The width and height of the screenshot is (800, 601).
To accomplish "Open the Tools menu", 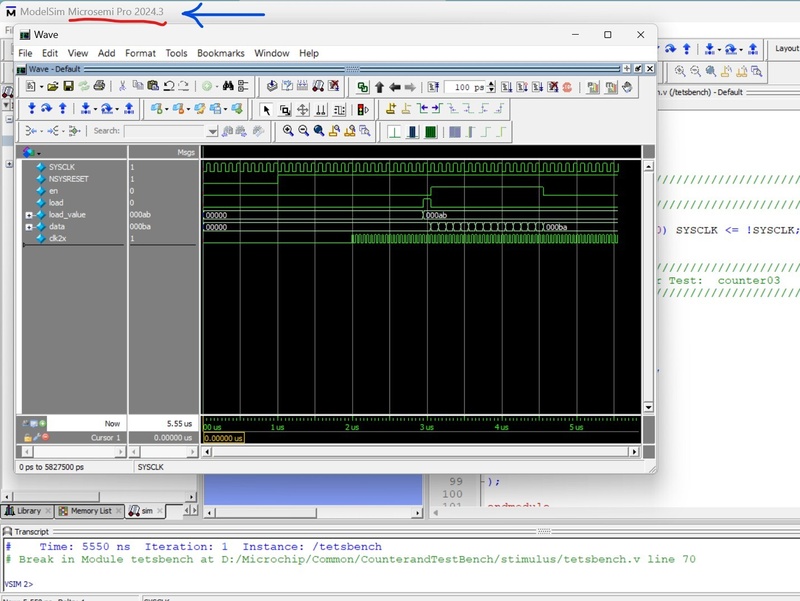I will 176,53.
